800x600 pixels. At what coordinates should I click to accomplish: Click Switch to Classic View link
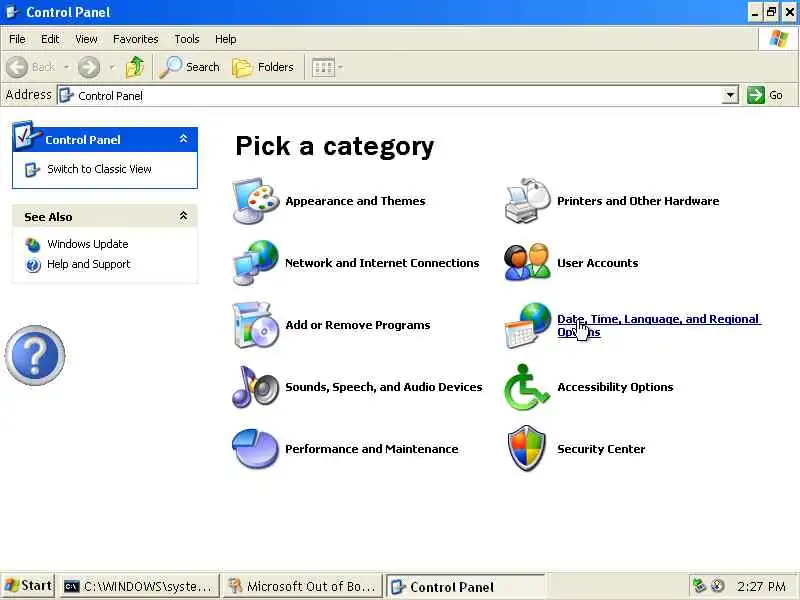pos(99,169)
